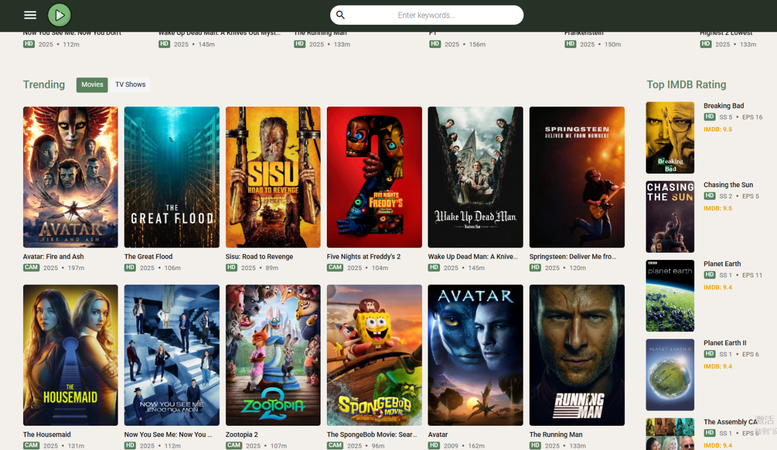Open the Zootopia 2 poster
The height and width of the screenshot is (450, 777).
click(273, 355)
